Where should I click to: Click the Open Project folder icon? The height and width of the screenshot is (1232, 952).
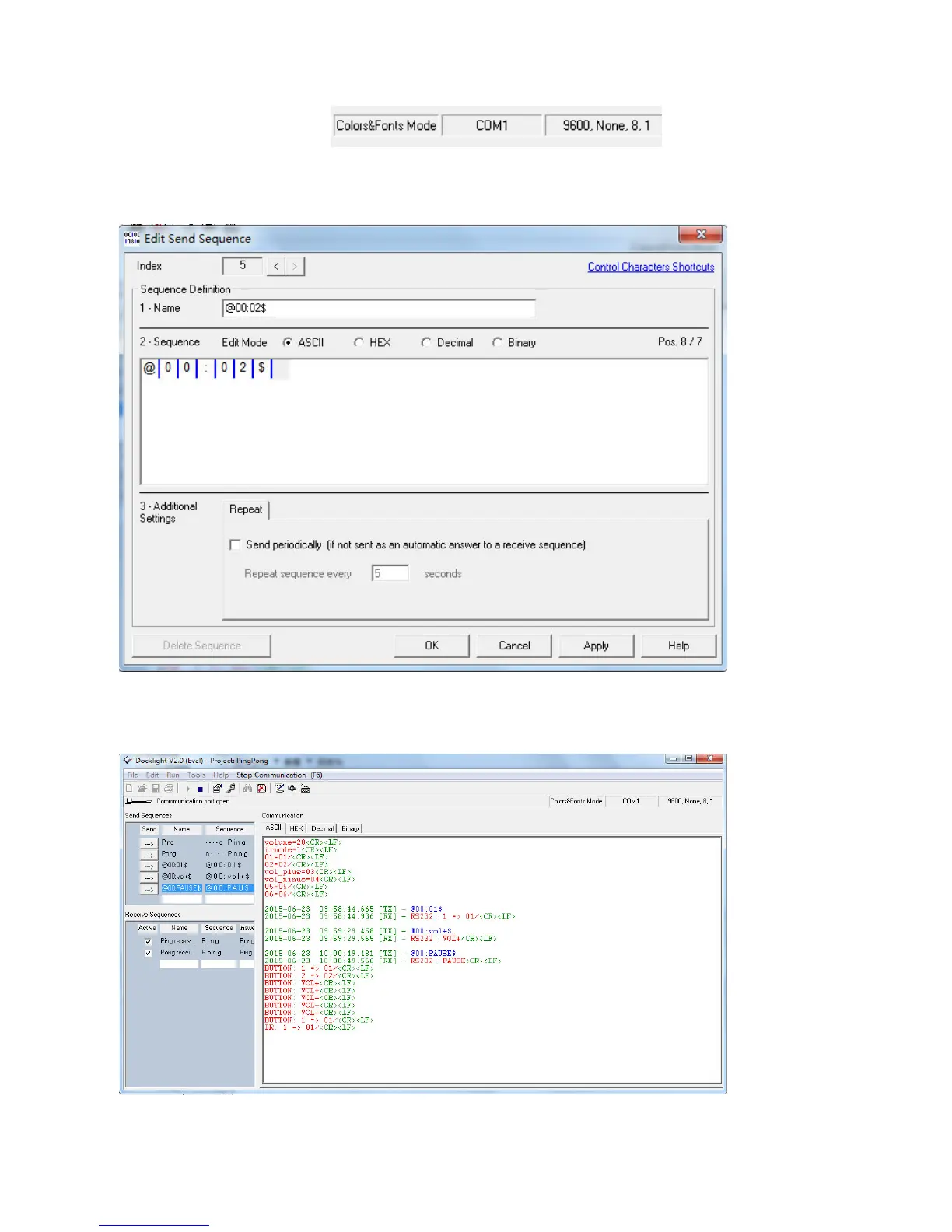coord(142,789)
